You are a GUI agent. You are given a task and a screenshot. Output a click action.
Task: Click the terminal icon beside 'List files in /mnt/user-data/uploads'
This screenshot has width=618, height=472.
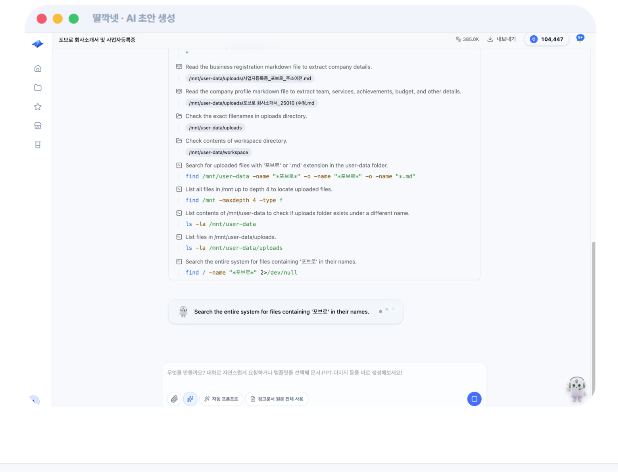coord(179,237)
